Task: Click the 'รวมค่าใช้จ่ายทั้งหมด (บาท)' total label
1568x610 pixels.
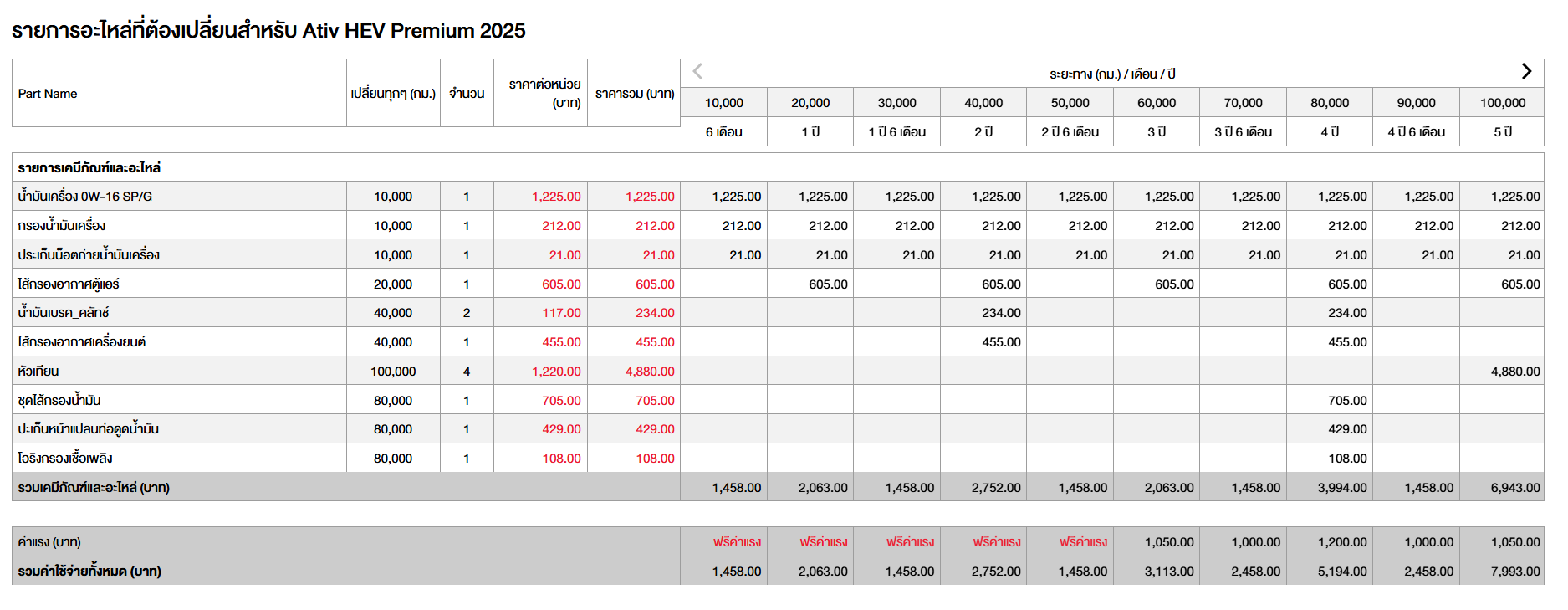Action: (x=89, y=572)
